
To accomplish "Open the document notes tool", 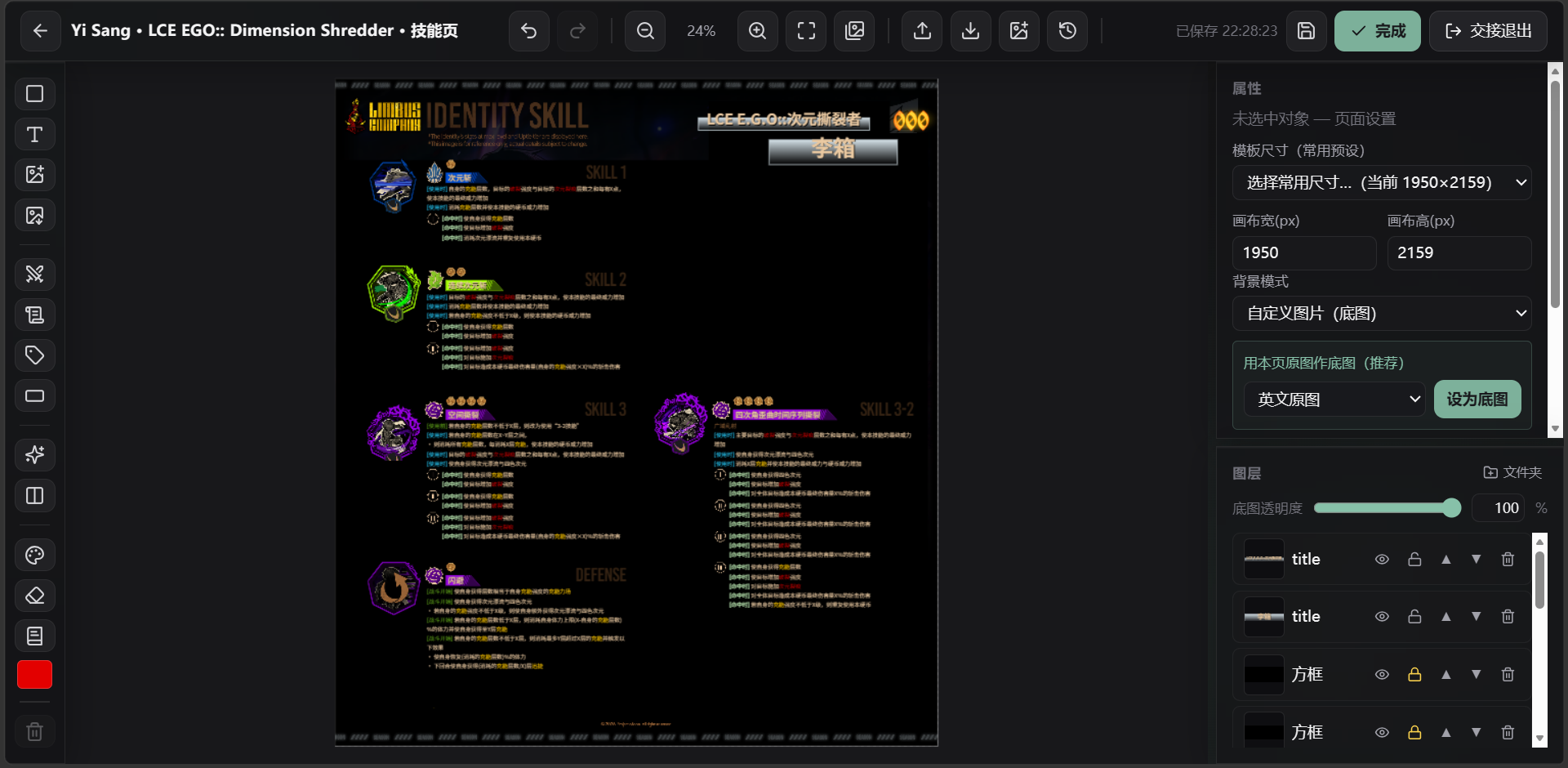I will tap(35, 636).
